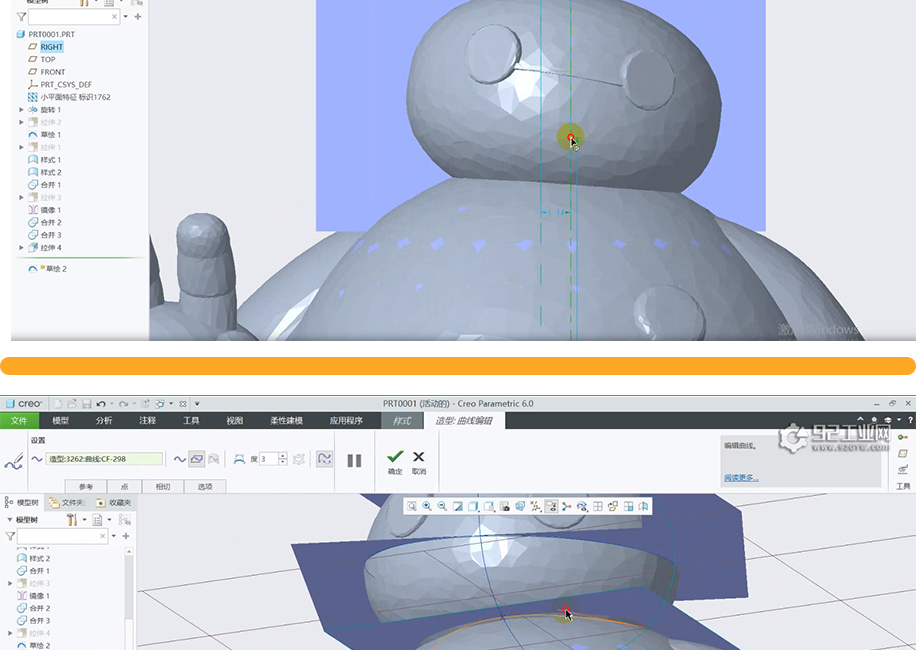This screenshot has height=650, width=916.
Task: Open the 收藏夹 navigator tab
Action: coord(114,502)
